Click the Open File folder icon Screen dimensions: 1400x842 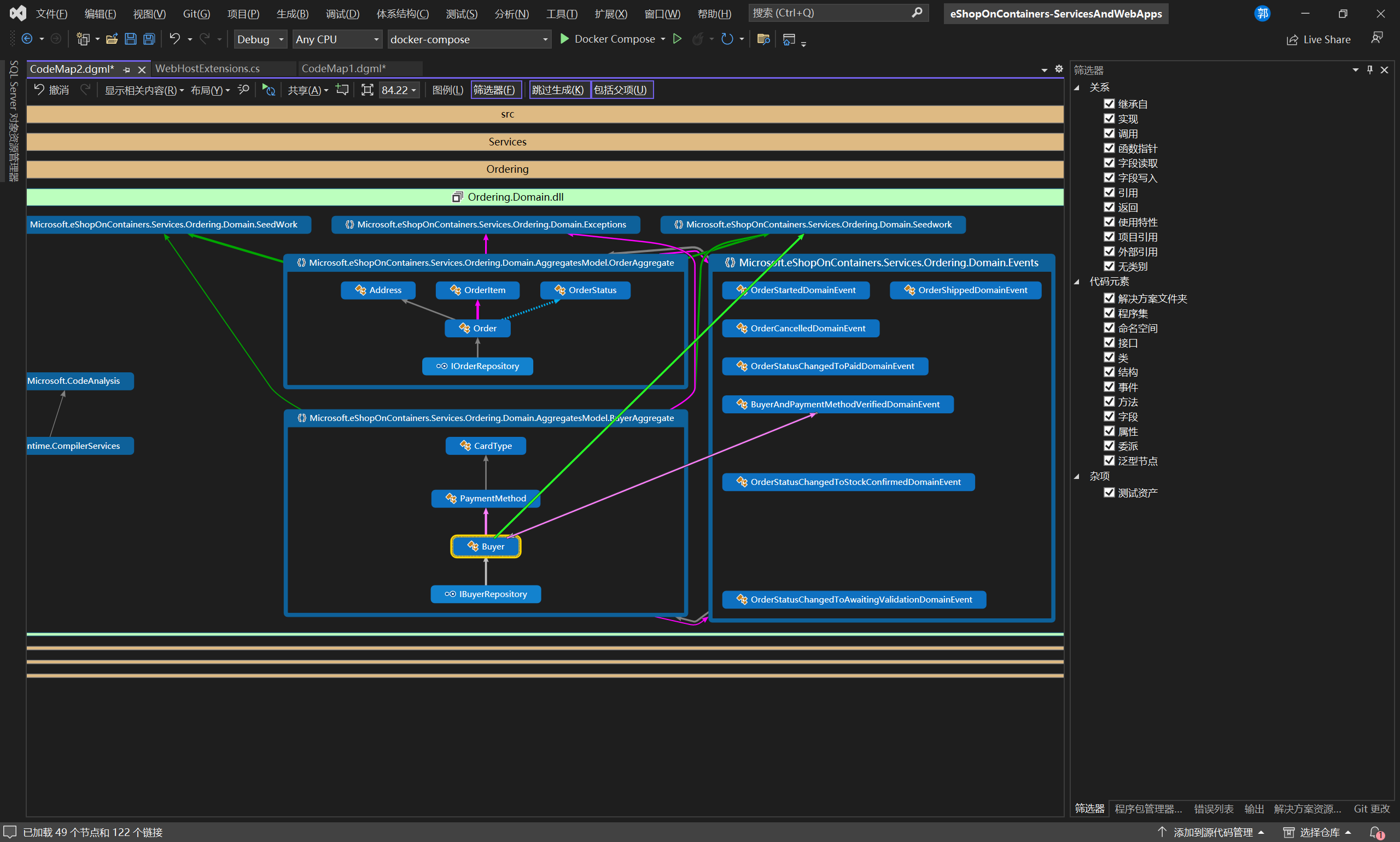[112, 39]
